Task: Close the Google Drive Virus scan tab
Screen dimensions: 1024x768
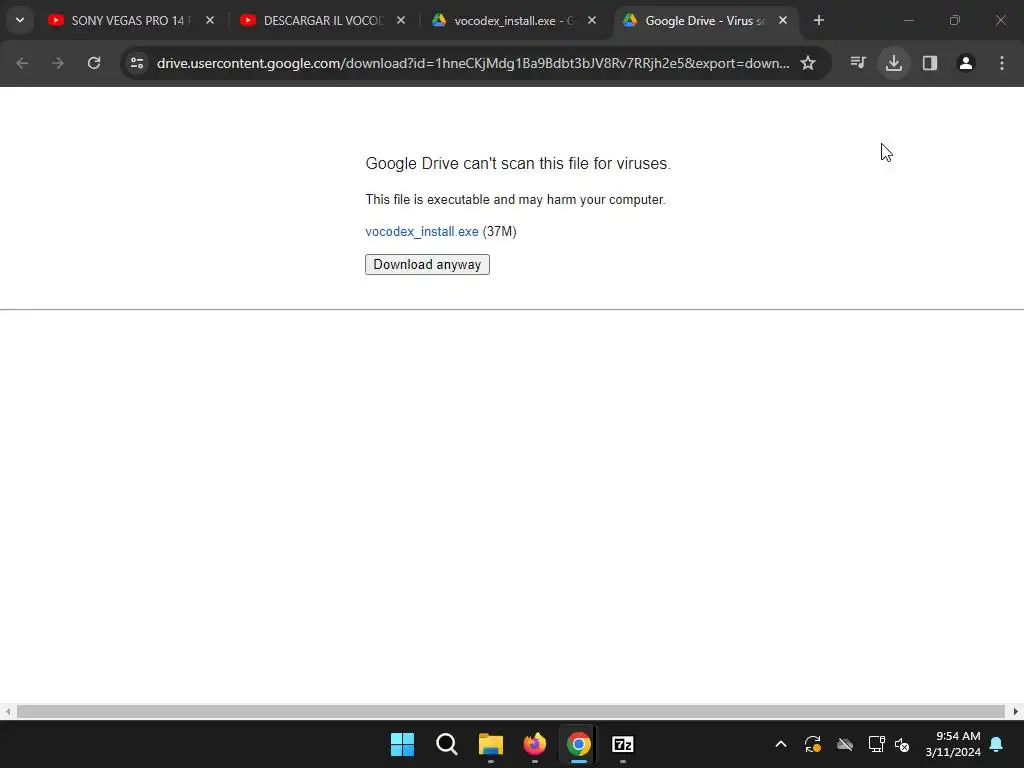Action: (783, 21)
